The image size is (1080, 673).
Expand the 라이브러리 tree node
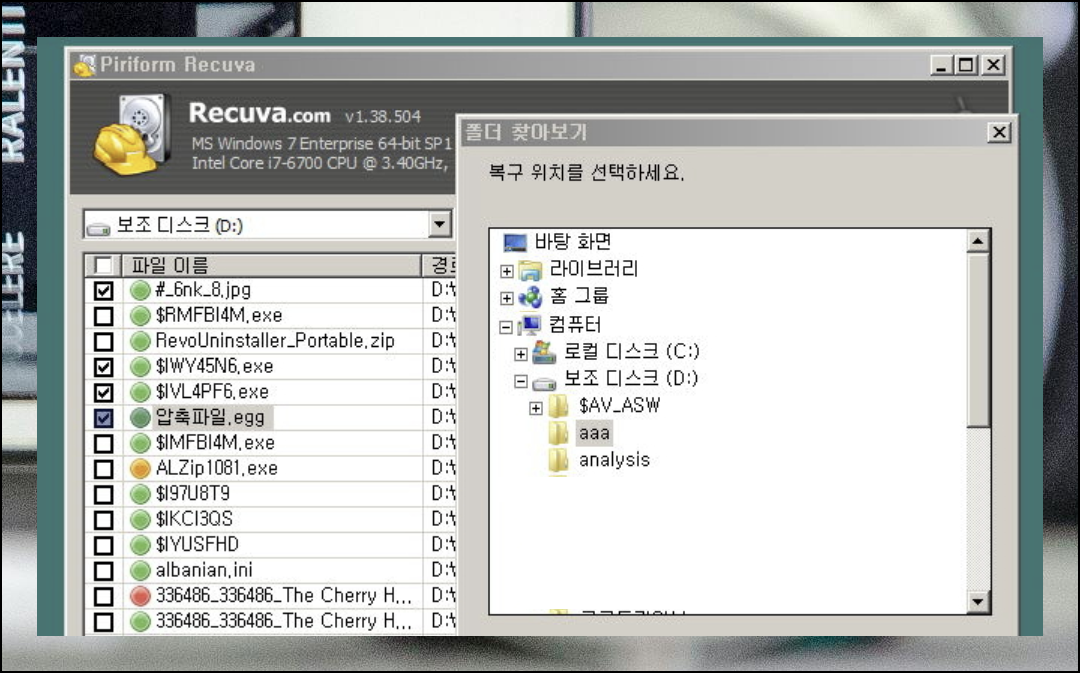coord(506,271)
